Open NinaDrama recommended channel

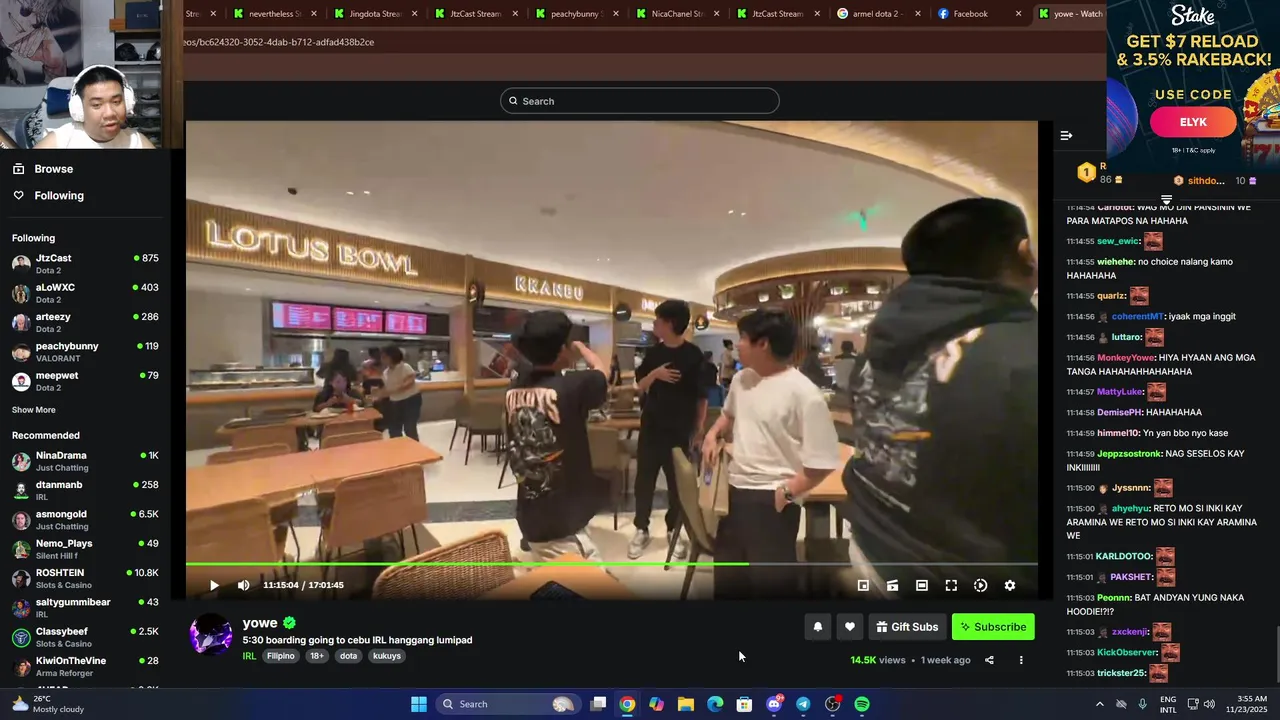(85, 461)
